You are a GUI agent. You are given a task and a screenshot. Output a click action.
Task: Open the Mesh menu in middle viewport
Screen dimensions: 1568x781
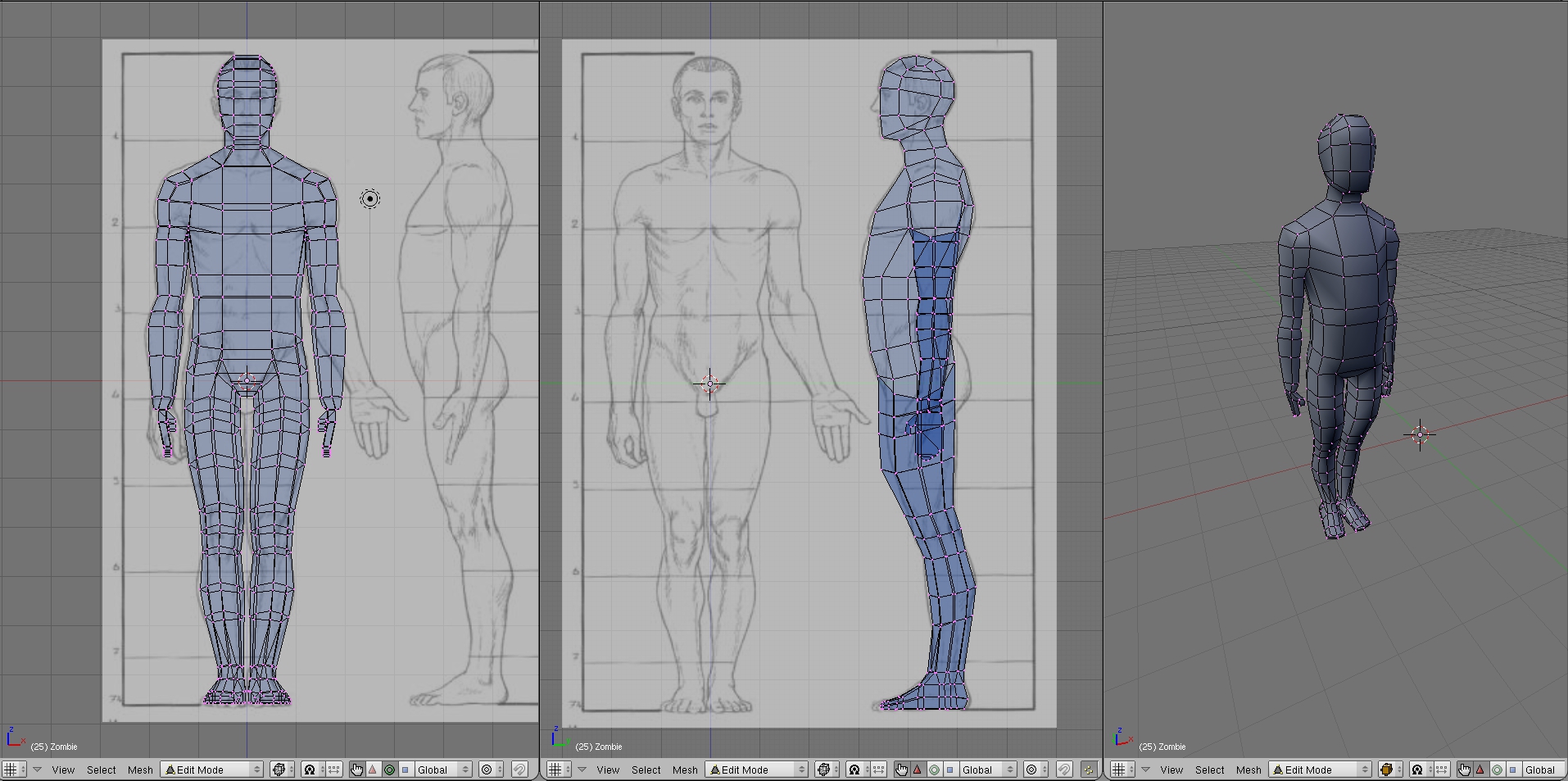coord(685,770)
